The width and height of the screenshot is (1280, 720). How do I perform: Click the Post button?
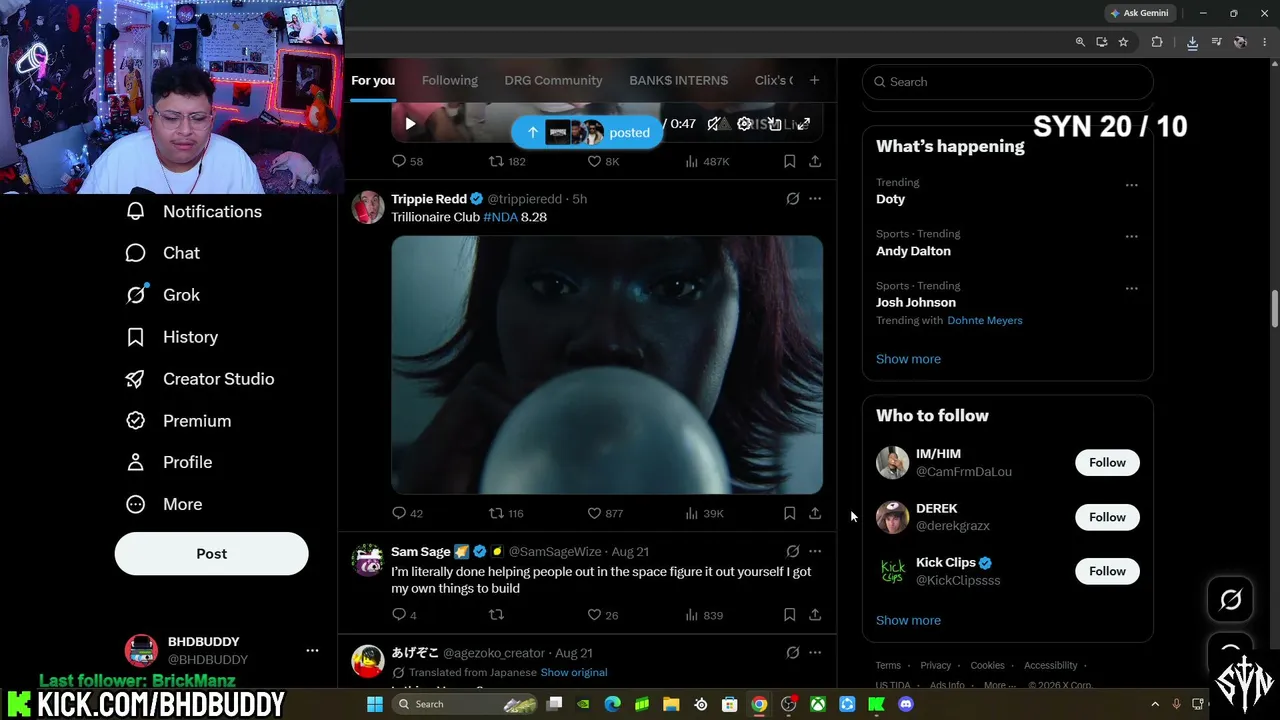click(211, 554)
